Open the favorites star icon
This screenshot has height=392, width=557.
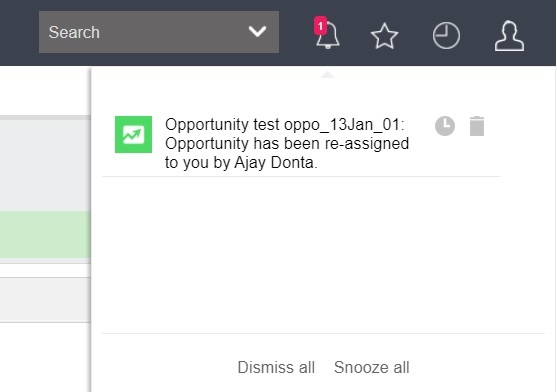click(x=384, y=36)
